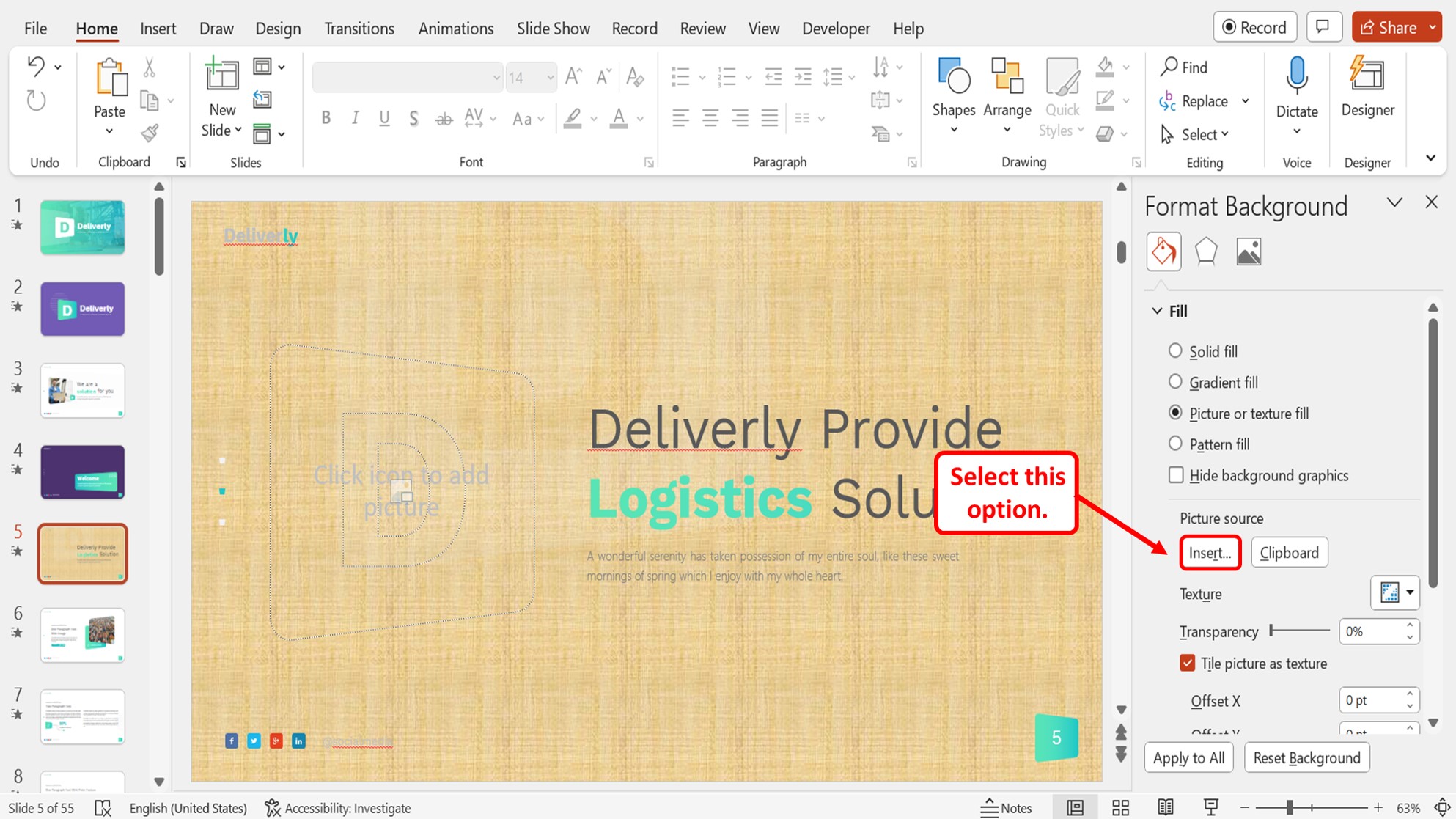Select the Picture icon in Format Background

(1249, 252)
